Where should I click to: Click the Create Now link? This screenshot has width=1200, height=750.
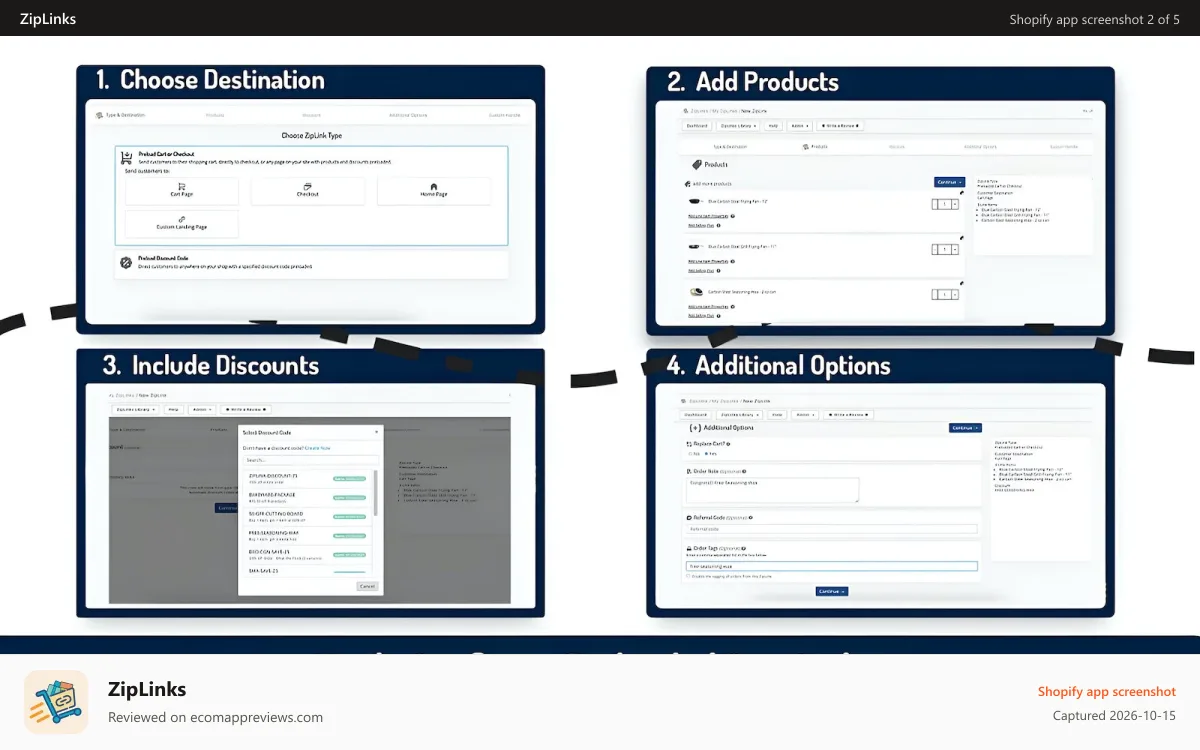pyautogui.click(x=318, y=448)
